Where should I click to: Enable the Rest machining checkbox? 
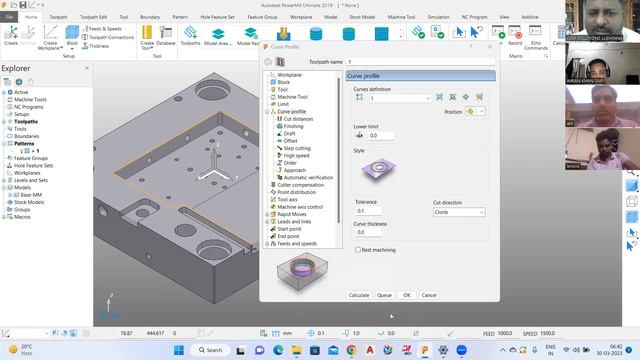click(358, 250)
